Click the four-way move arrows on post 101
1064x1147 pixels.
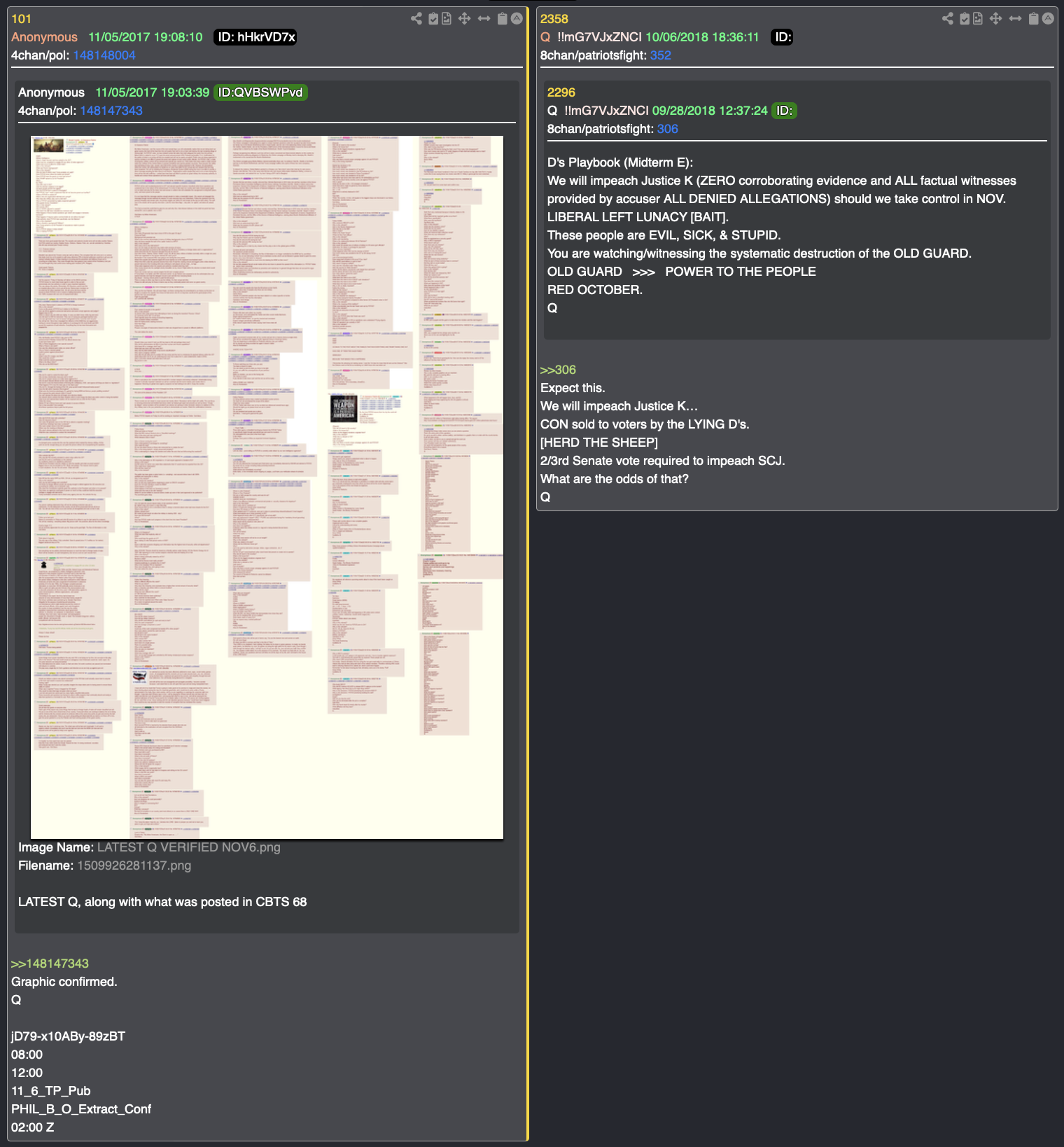(x=464, y=19)
